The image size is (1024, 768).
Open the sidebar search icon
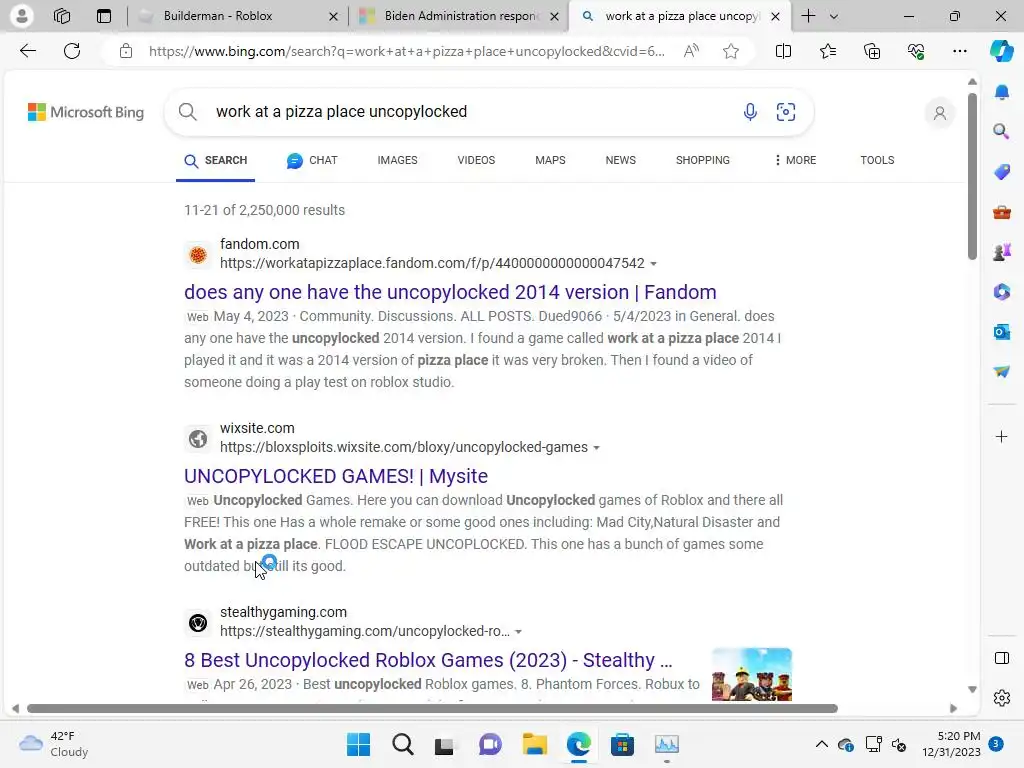(x=1002, y=132)
